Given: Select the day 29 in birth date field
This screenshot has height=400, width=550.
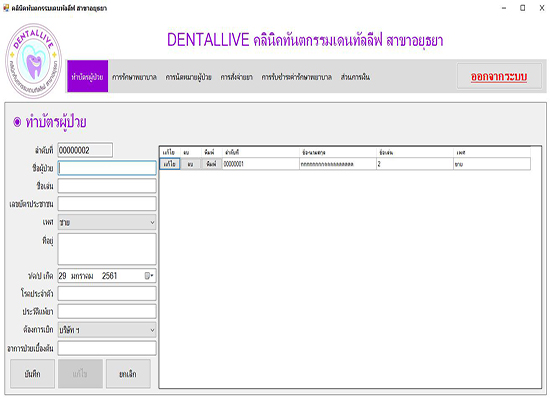Looking at the screenshot, I should (62, 276).
